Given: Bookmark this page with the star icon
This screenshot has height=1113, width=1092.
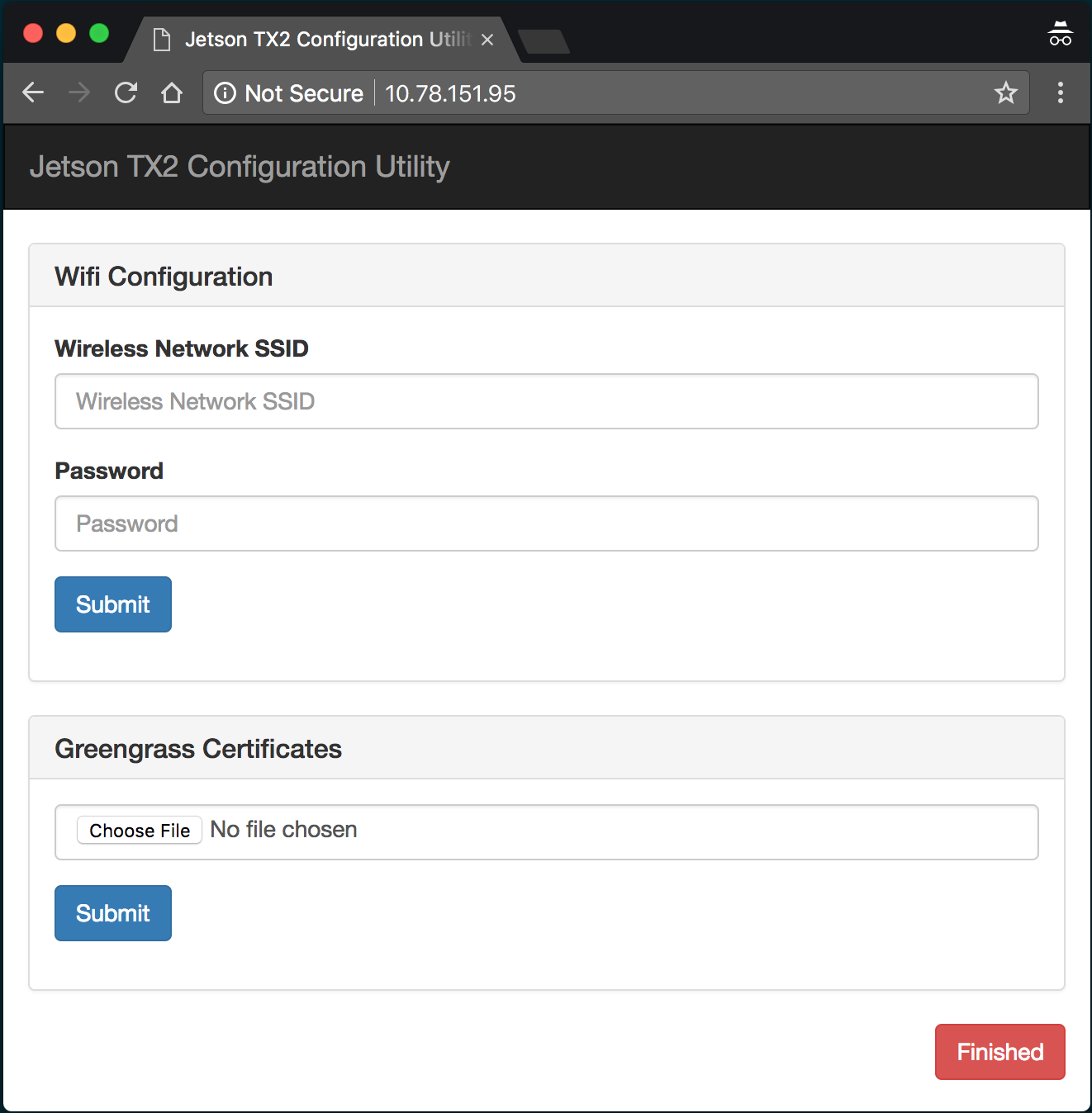Looking at the screenshot, I should (1005, 92).
